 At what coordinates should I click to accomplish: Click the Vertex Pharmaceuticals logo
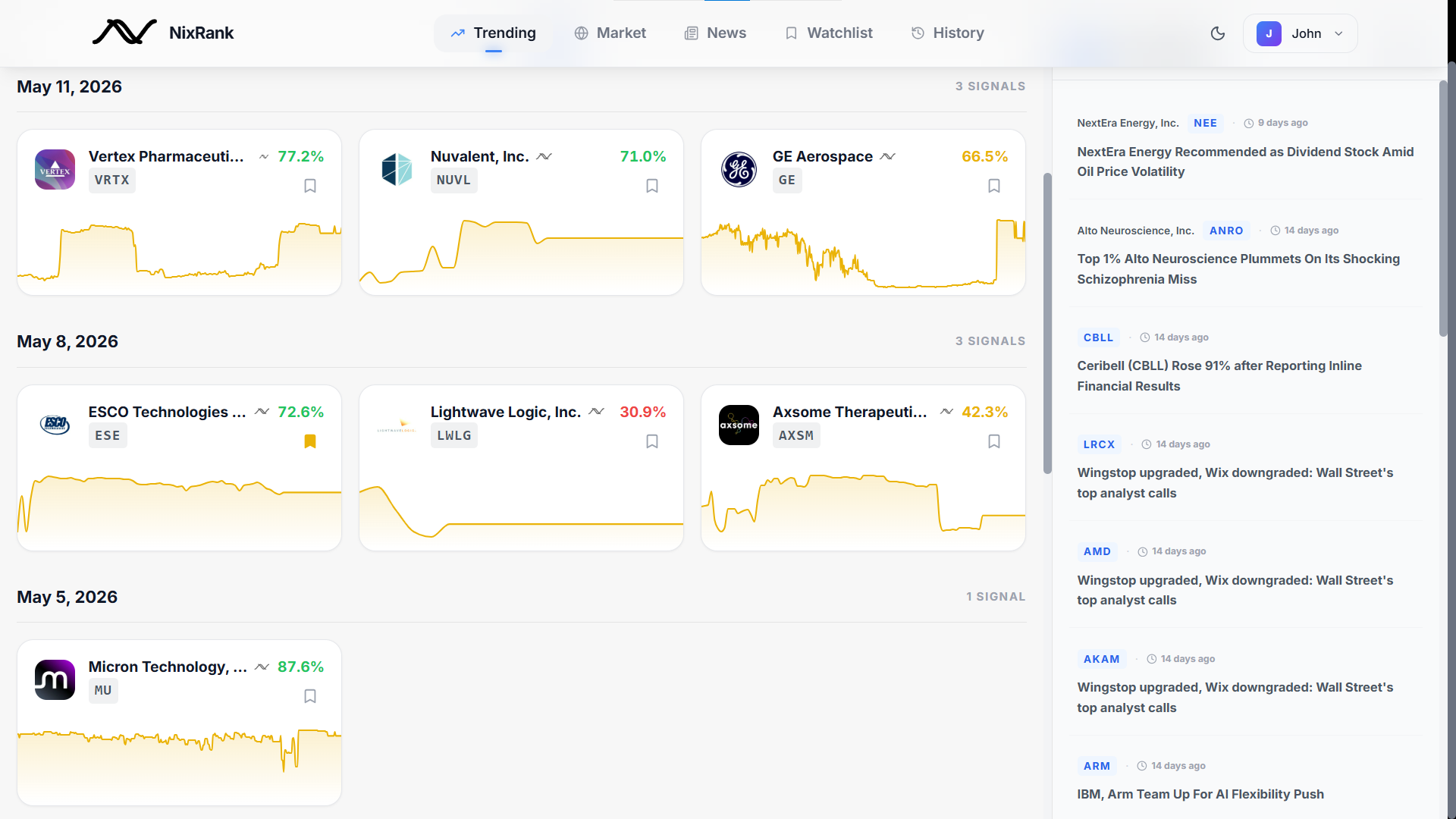click(x=55, y=169)
